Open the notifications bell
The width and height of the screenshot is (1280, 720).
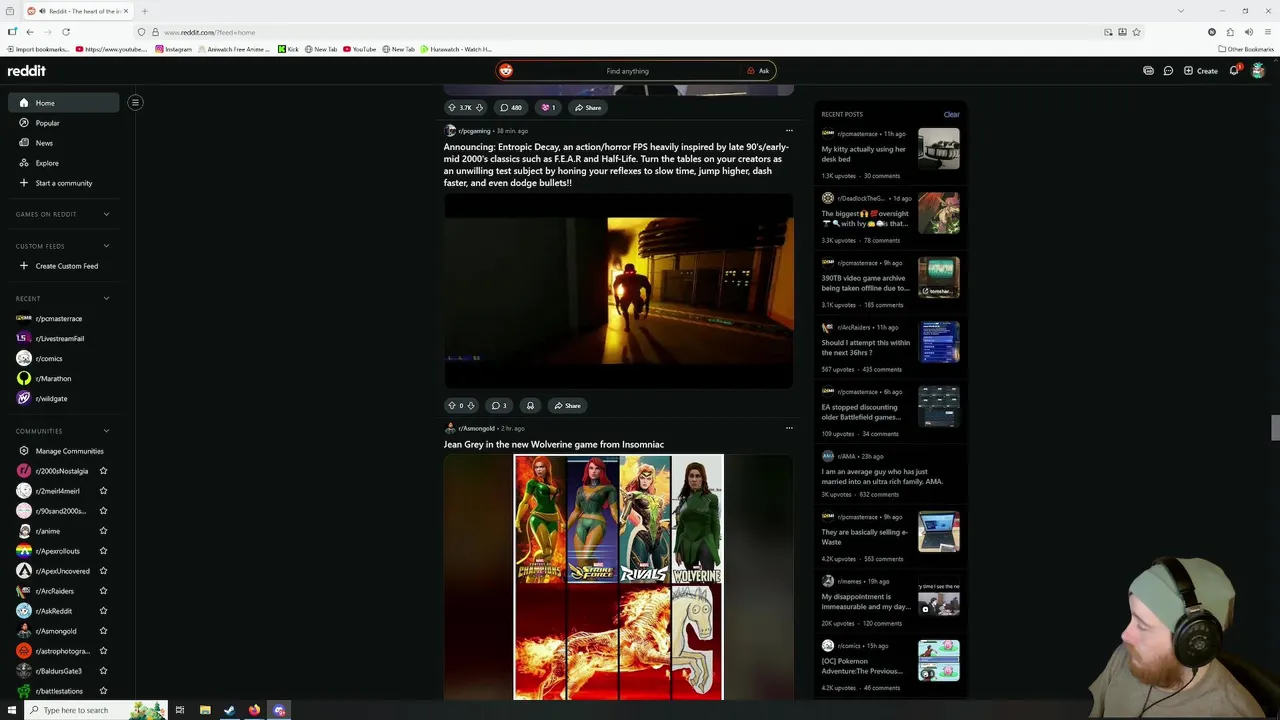click(1234, 71)
